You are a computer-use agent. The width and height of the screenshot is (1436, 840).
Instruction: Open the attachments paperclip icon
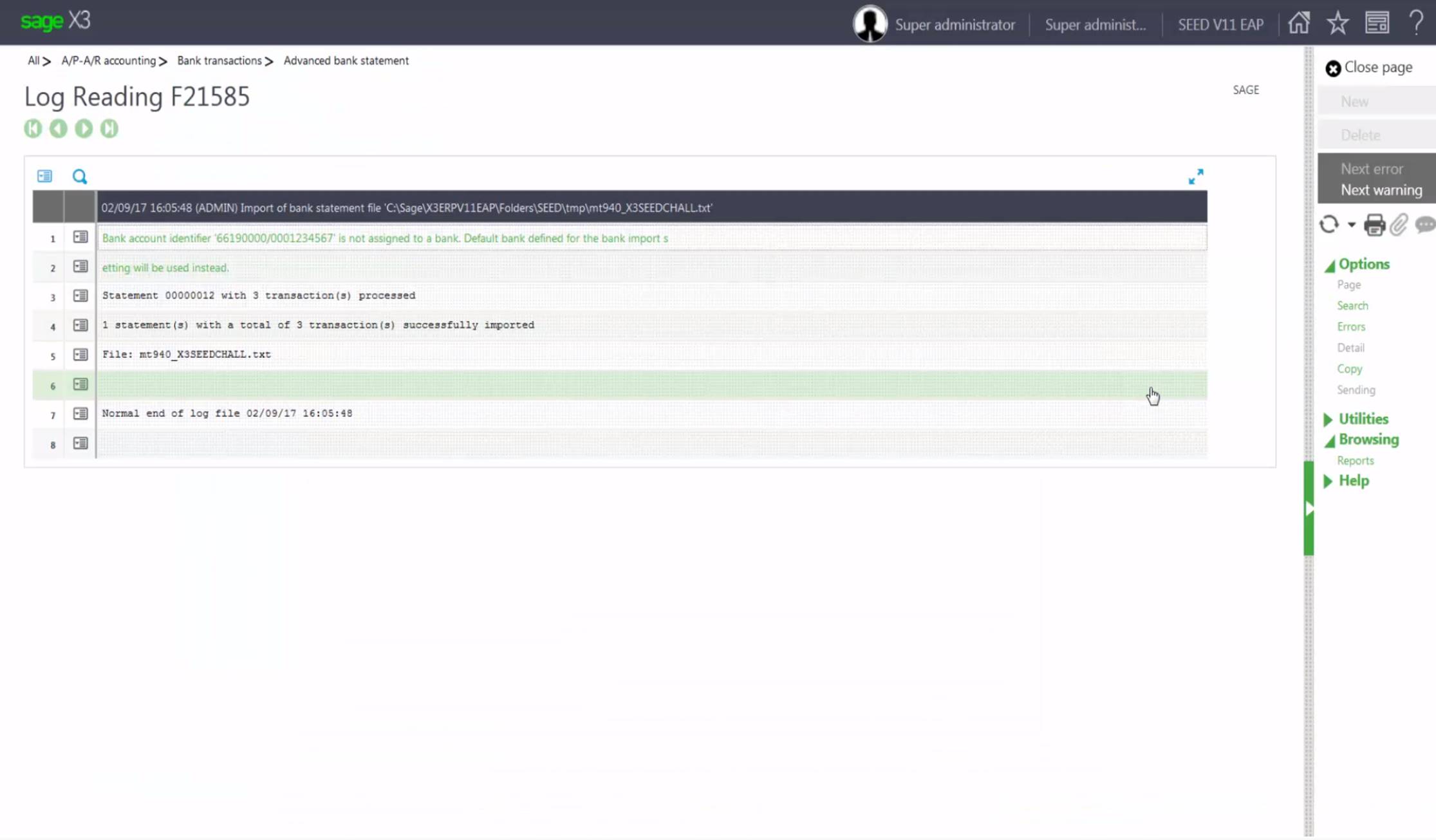tap(1397, 225)
